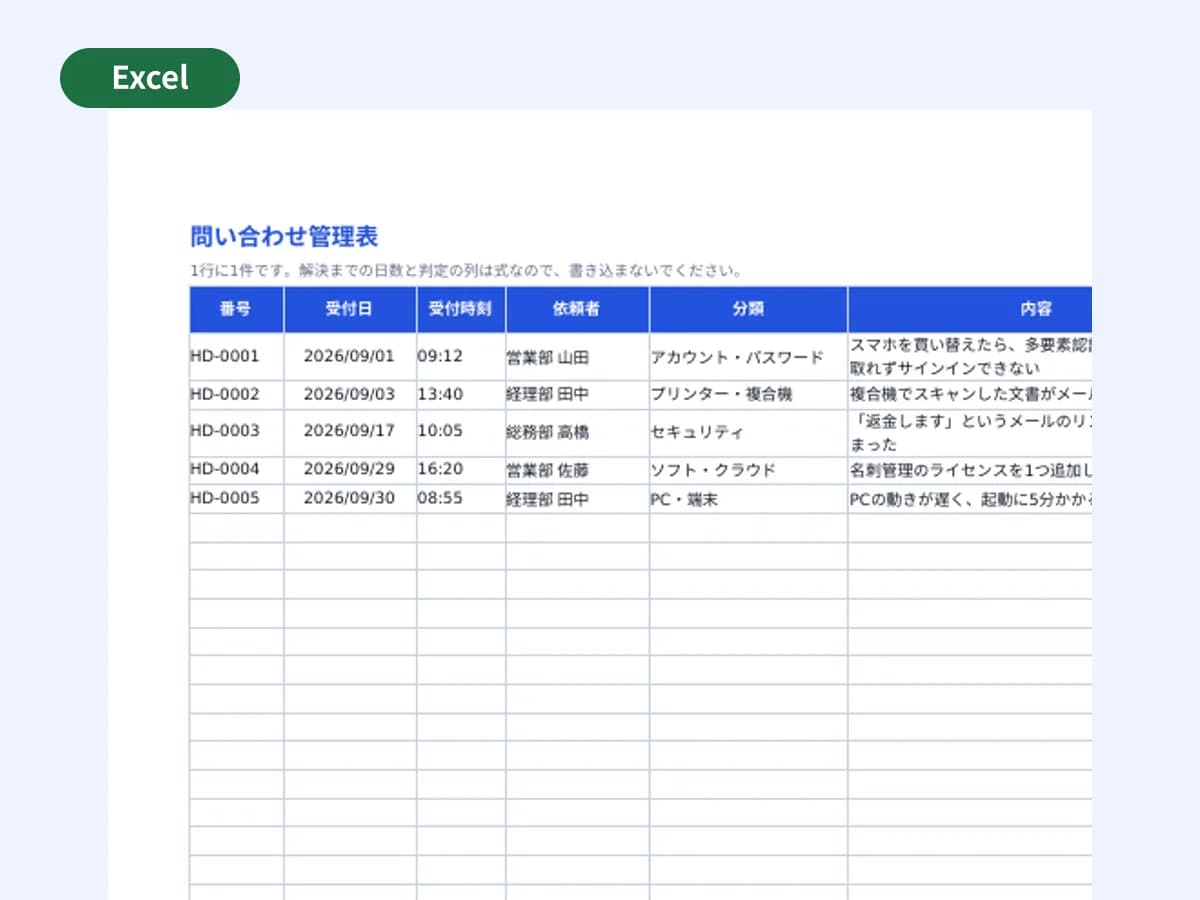The width and height of the screenshot is (1200, 900).
Task: Select date cell 2026/09/29
Action: [x=350, y=470]
